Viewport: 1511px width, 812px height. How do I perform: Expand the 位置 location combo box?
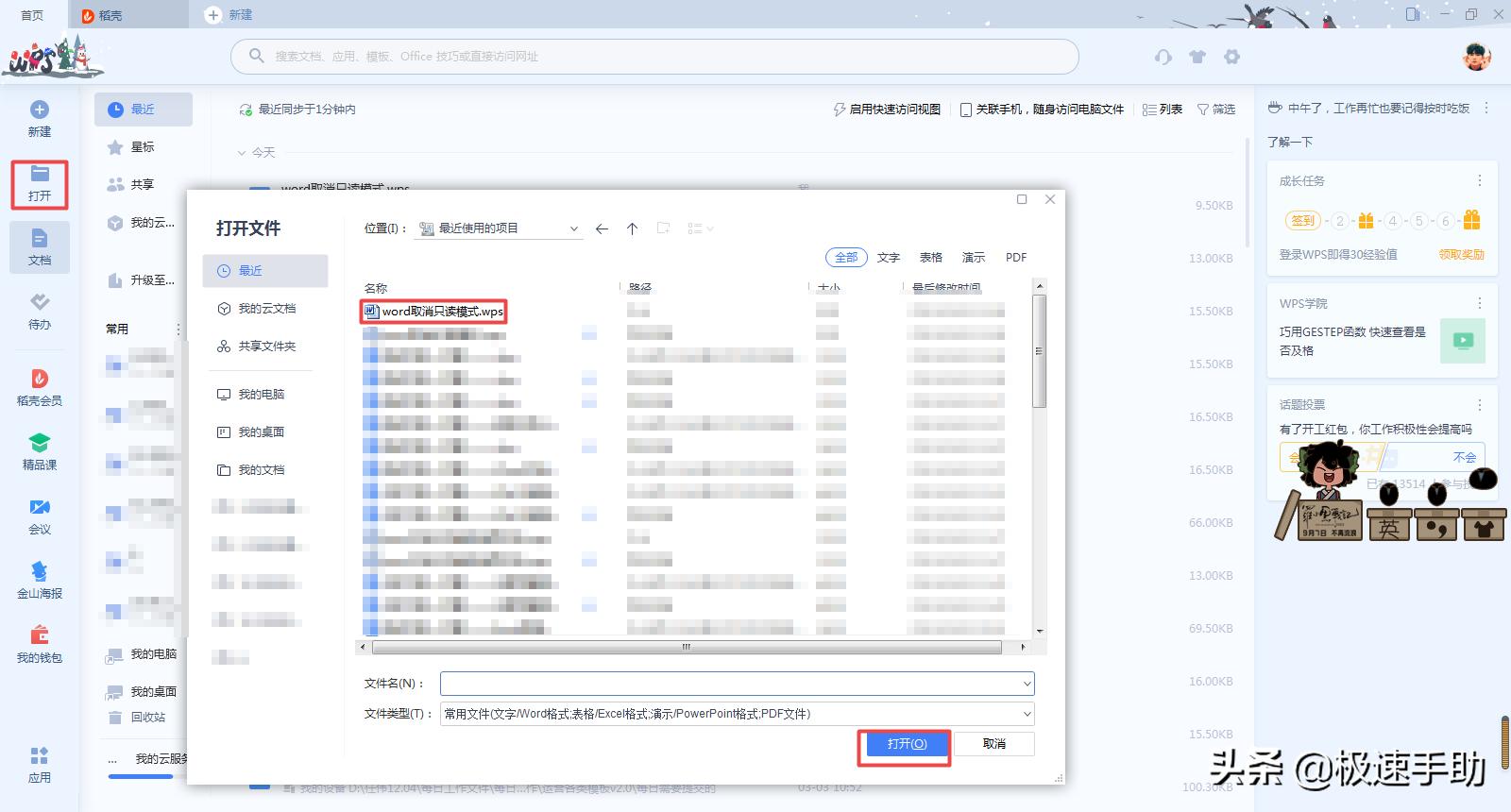[x=499, y=228]
